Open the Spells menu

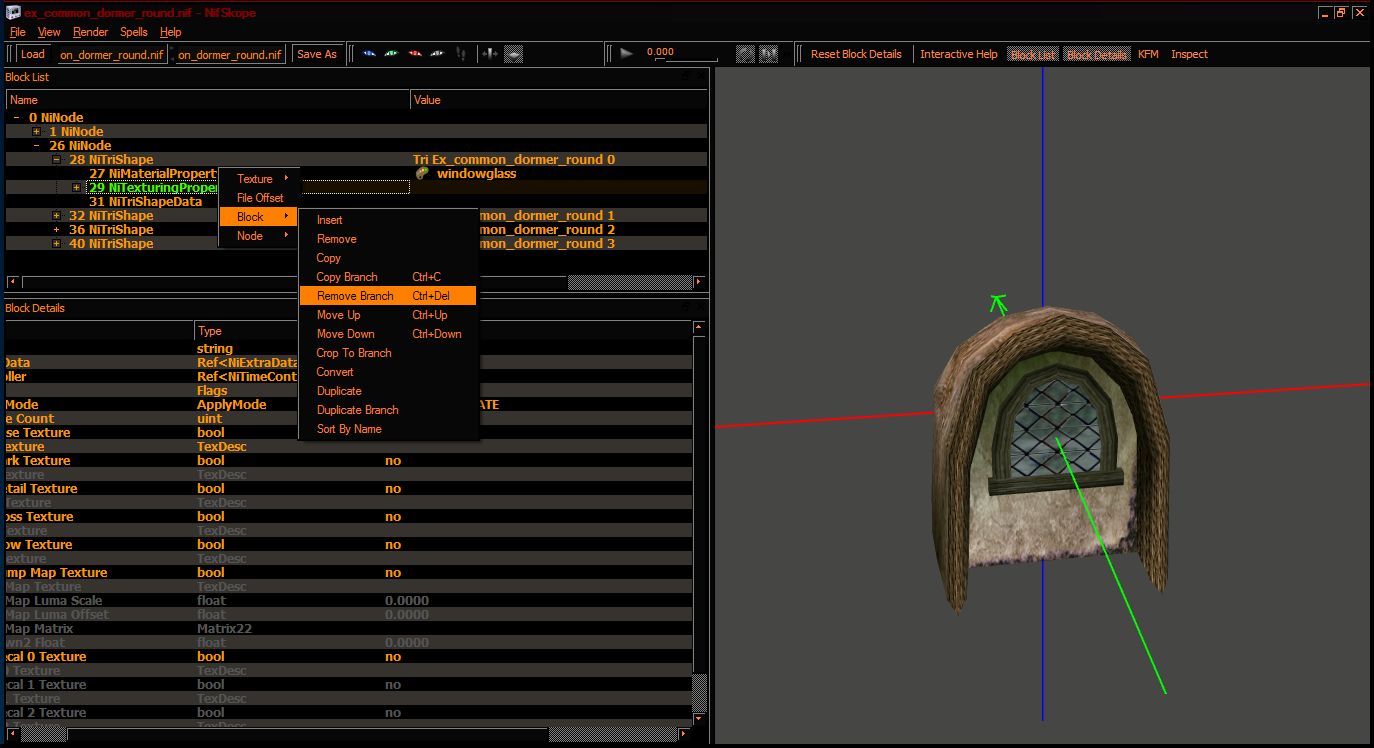click(134, 32)
